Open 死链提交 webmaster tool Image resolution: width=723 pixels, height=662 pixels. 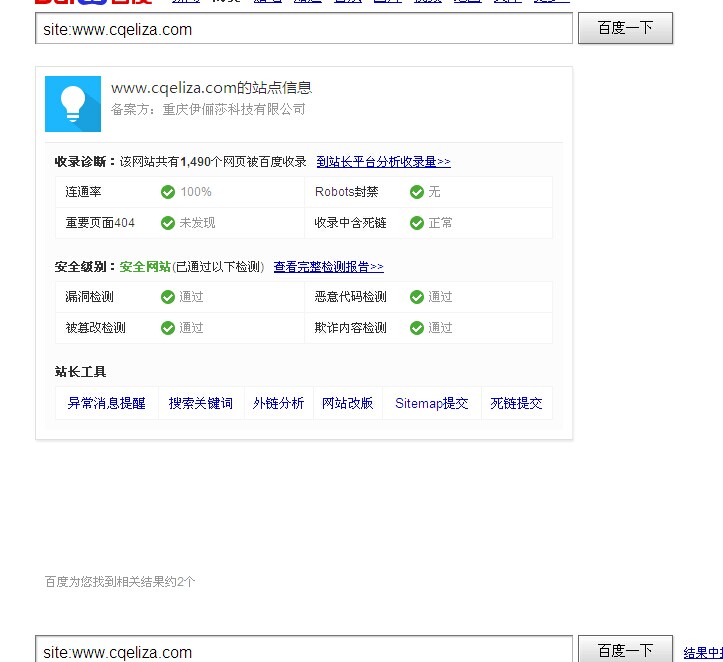pyautogui.click(x=516, y=403)
